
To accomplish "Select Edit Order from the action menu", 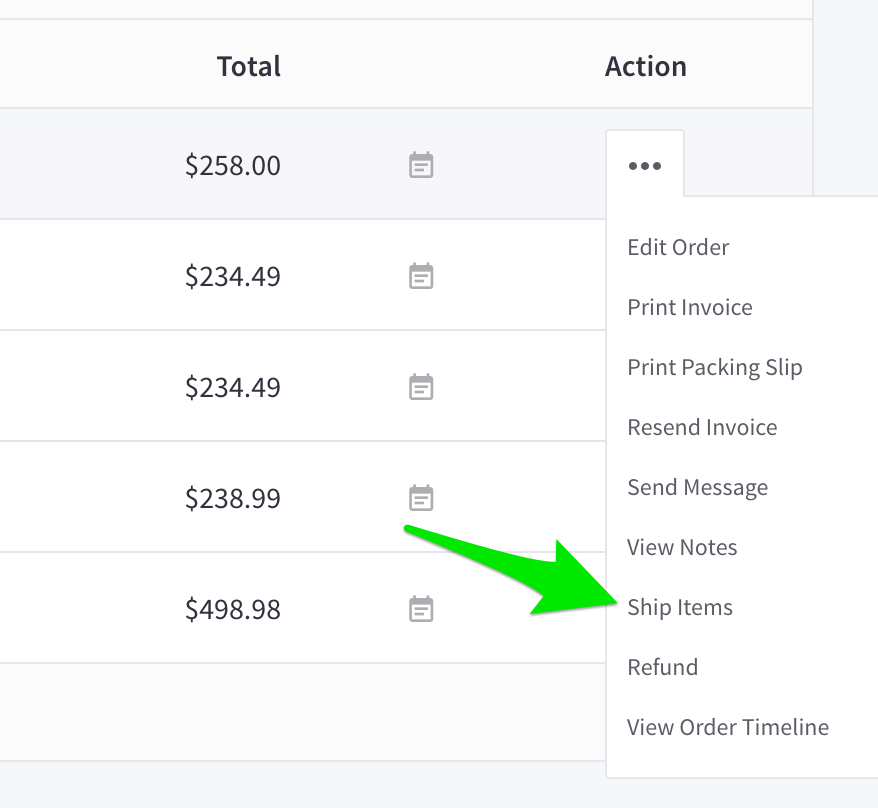I will point(678,247).
